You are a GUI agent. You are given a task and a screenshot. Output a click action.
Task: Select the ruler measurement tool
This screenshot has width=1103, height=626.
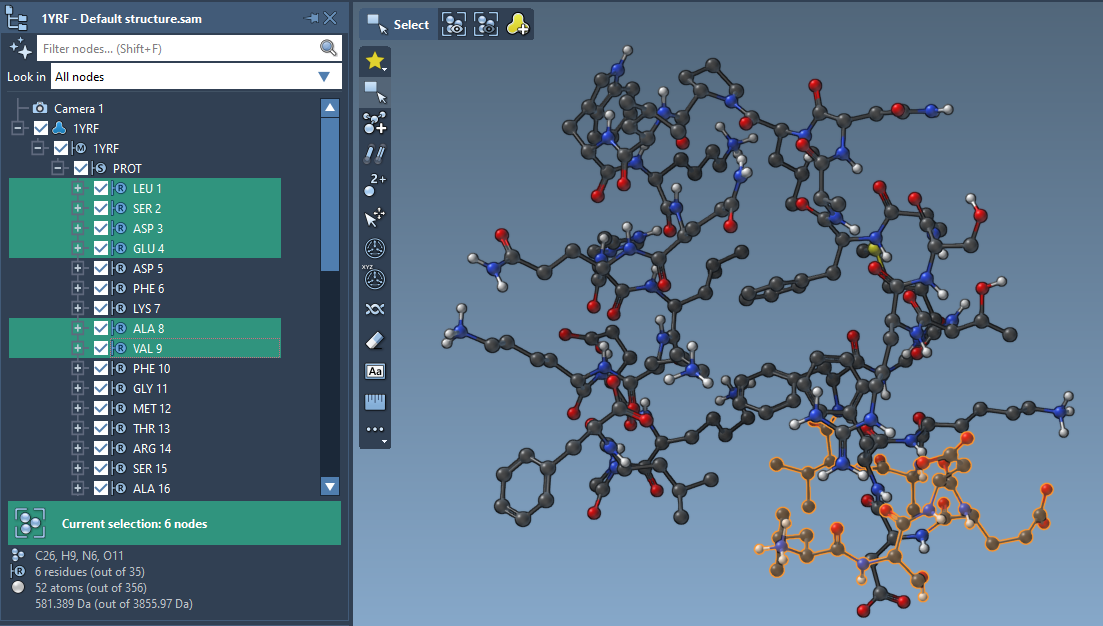click(x=374, y=401)
